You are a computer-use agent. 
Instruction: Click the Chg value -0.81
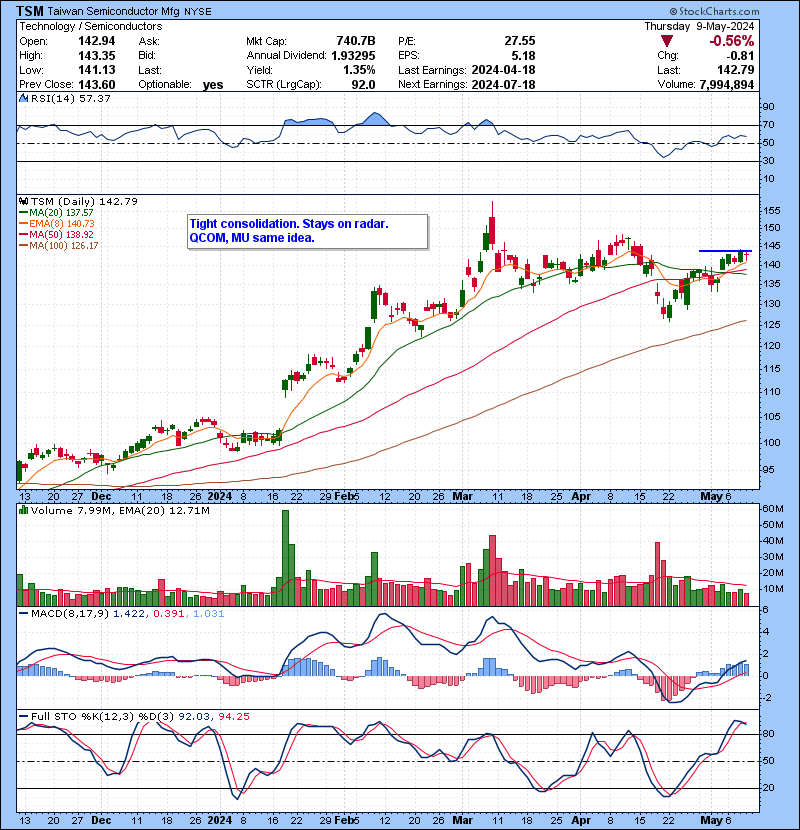pyautogui.click(x=741, y=55)
